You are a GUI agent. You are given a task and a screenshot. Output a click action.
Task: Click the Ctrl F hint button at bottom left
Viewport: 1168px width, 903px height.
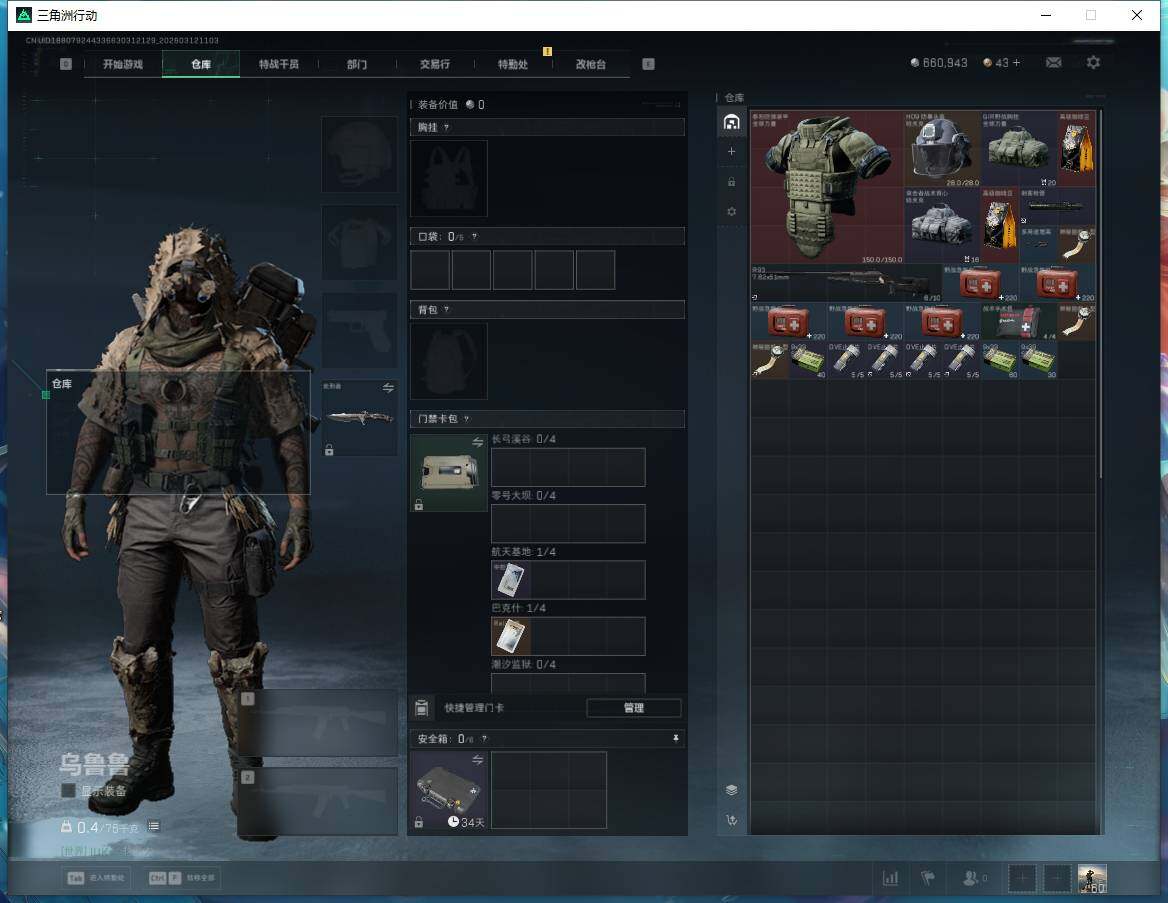(x=183, y=878)
